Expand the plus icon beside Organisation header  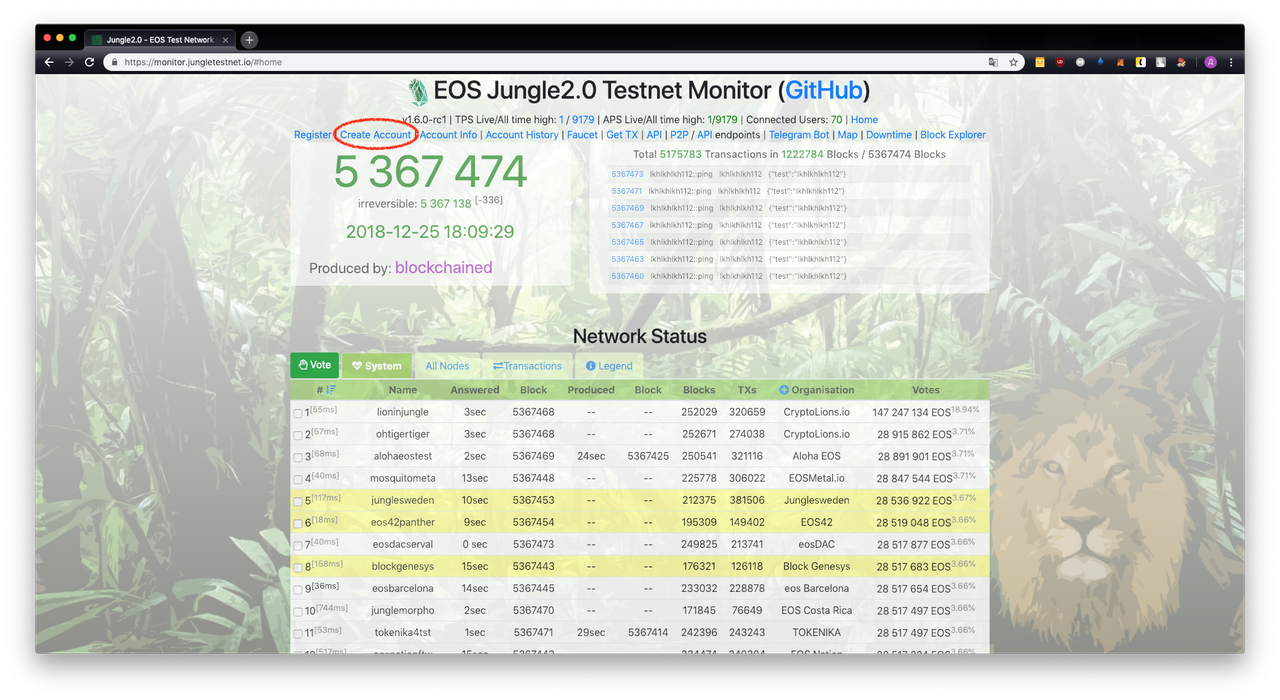click(x=784, y=390)
